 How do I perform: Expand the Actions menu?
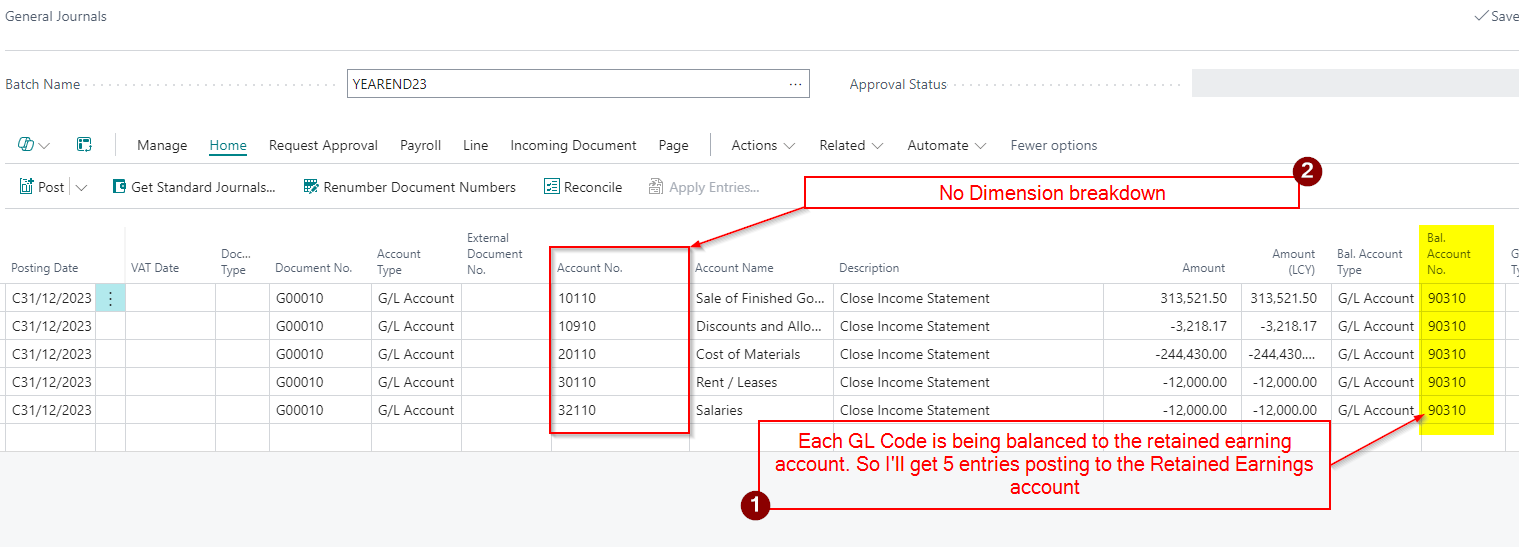[763, 145]
